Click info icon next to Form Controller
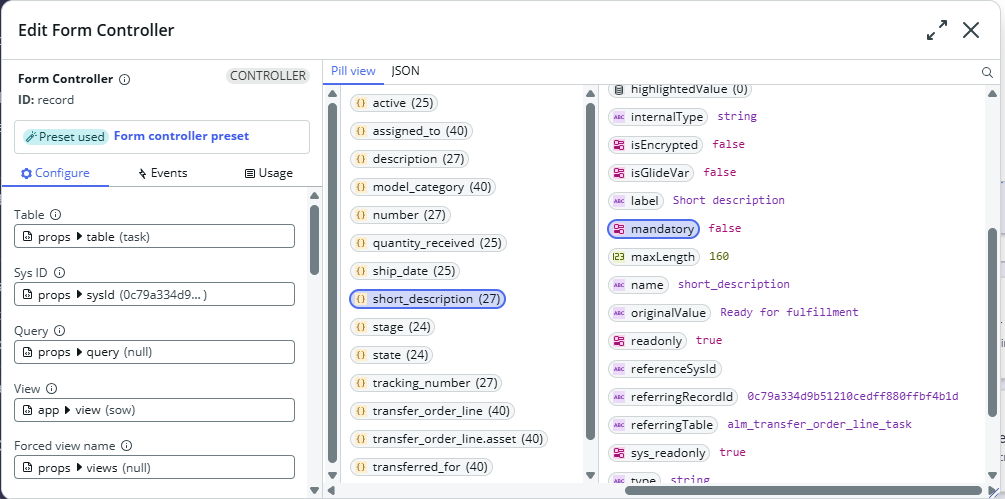Image resolution: width=1005 pixels, height=499 pixels. [x=125, y=79]
